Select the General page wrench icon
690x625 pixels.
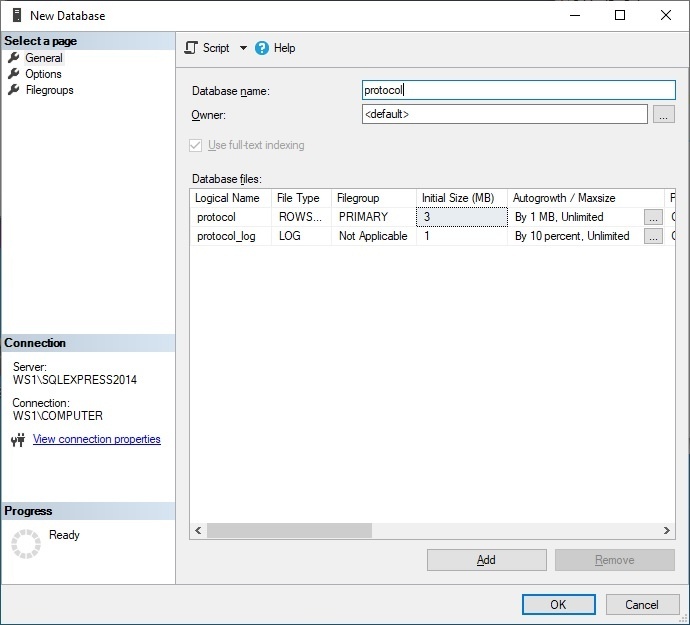[x=14, y=57]
